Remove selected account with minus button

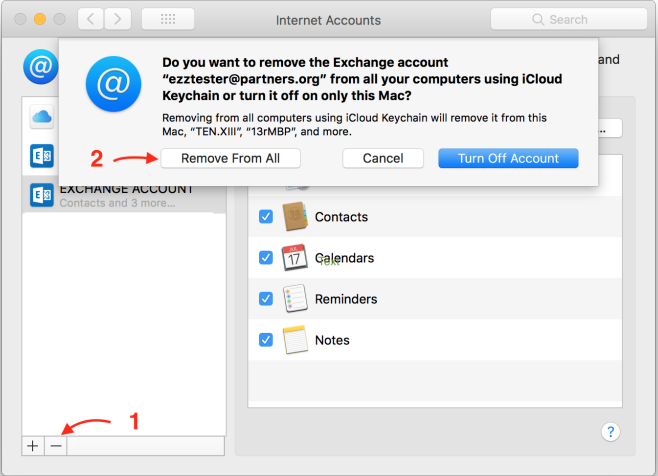click(56, 445)
